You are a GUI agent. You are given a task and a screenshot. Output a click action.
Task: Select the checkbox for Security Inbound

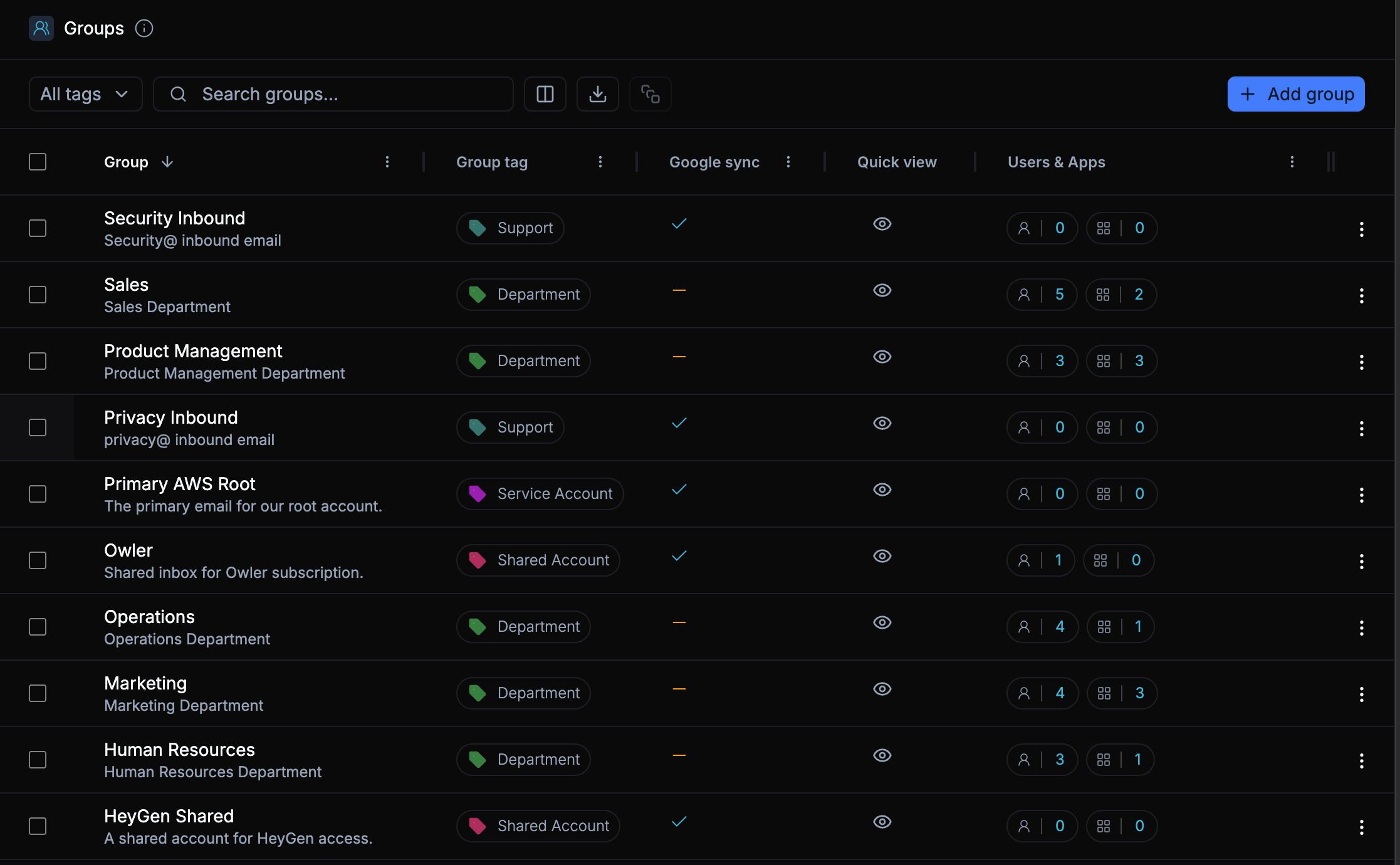38,228
